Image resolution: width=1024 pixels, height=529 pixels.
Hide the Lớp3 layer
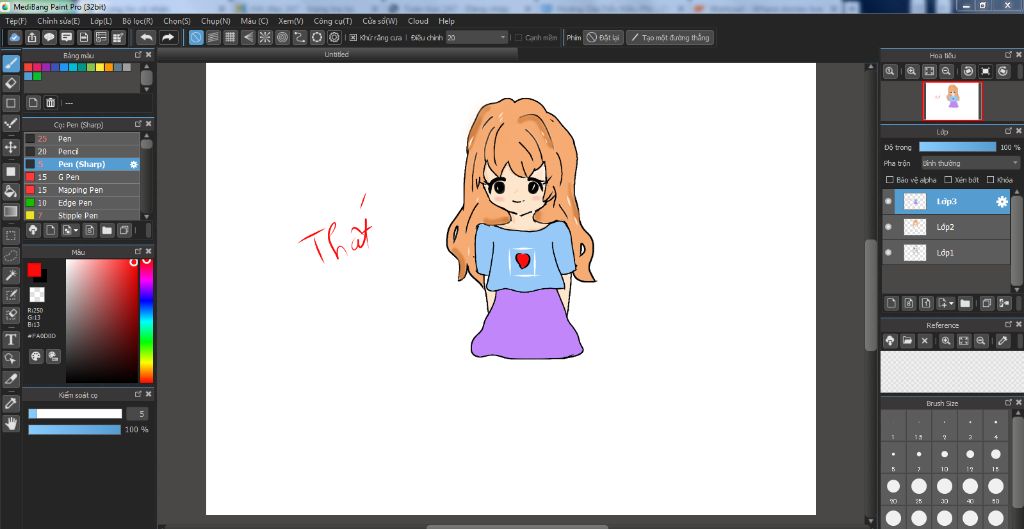pos(888,202)
